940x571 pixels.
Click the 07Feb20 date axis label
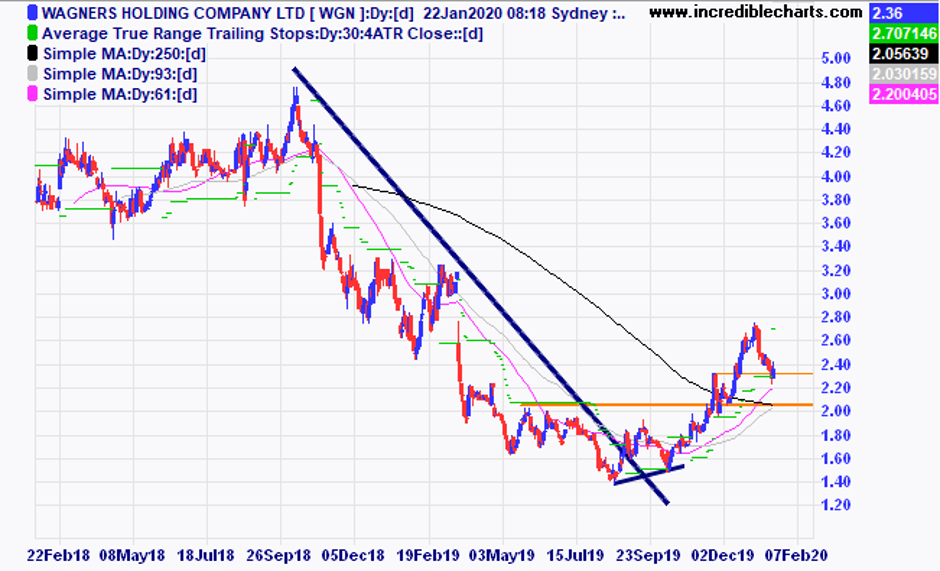796,555
